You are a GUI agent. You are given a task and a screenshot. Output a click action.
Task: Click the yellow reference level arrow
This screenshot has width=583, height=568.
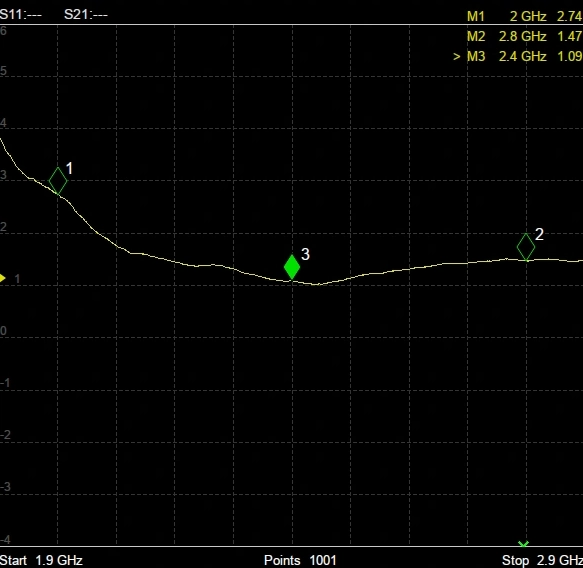3,278
